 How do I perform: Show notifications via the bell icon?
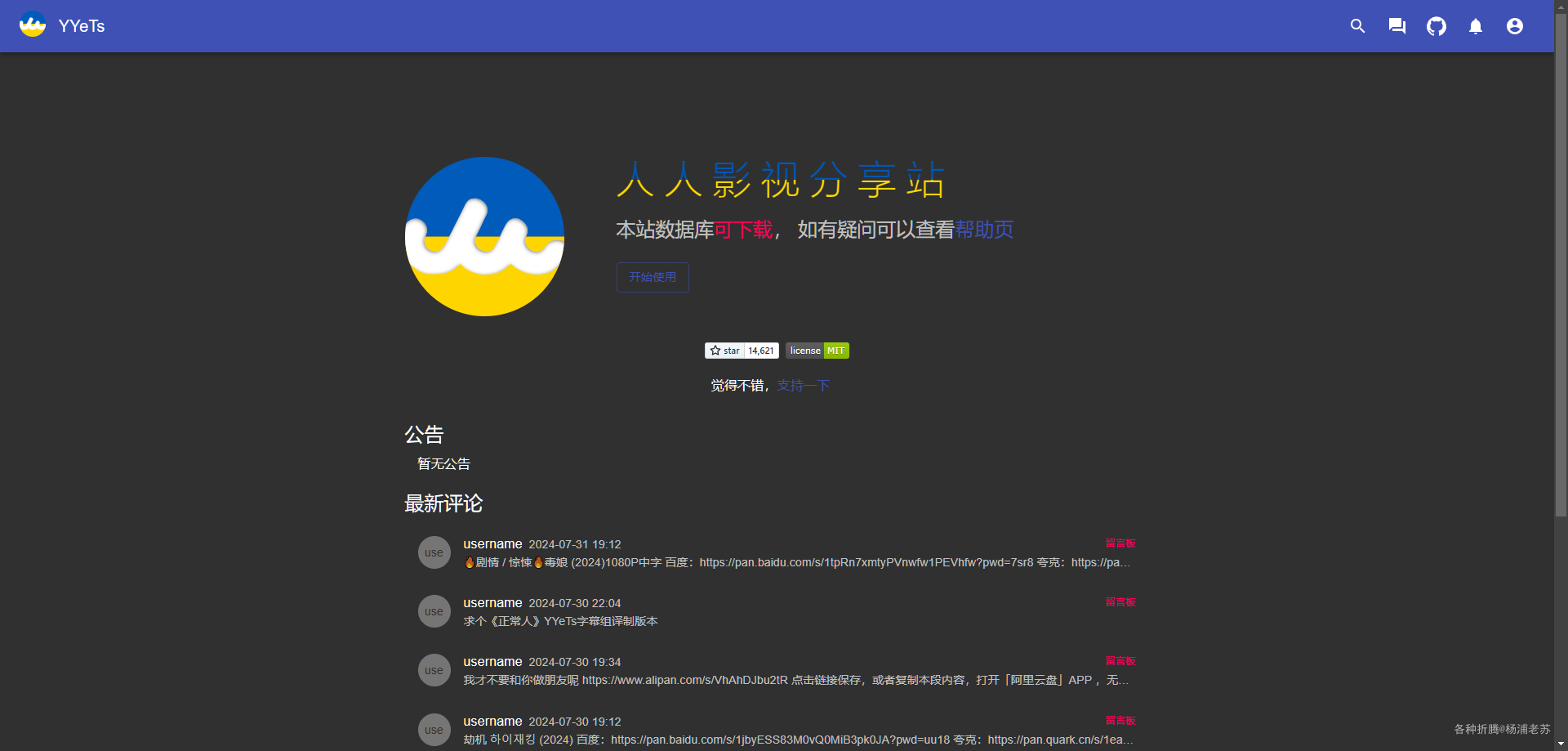click(1476, 26)
